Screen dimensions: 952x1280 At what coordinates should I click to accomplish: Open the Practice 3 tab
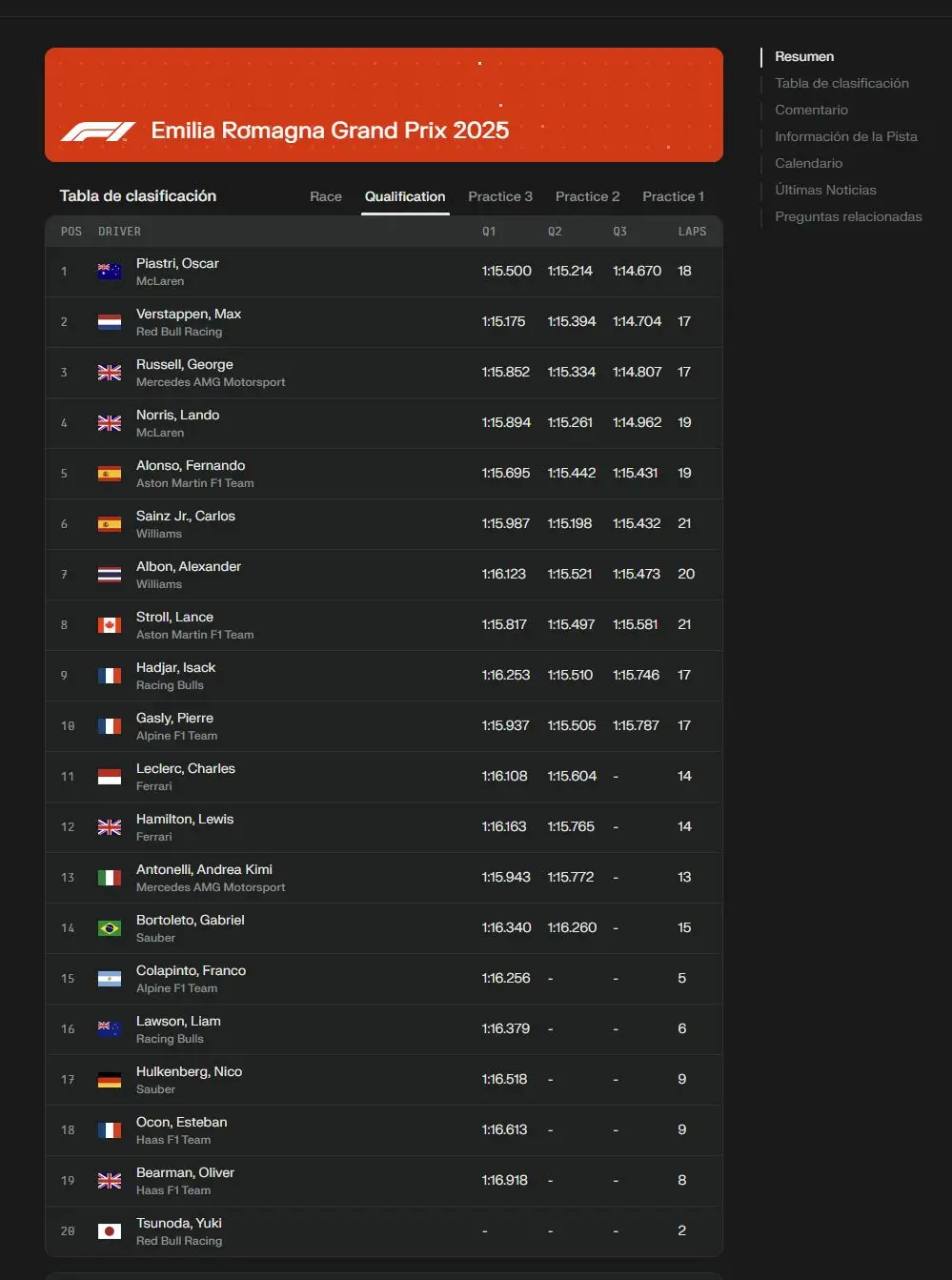click(500, 196)
